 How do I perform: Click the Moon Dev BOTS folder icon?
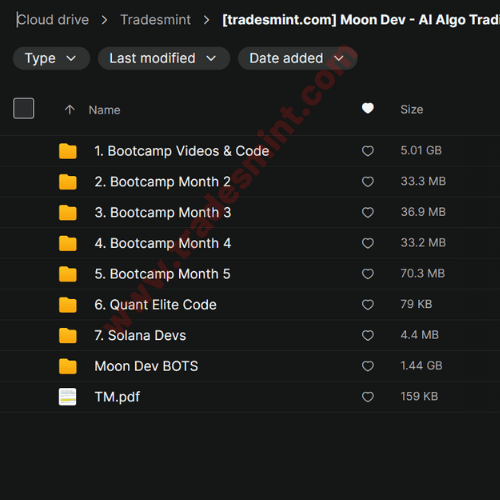tap(68, 366)
